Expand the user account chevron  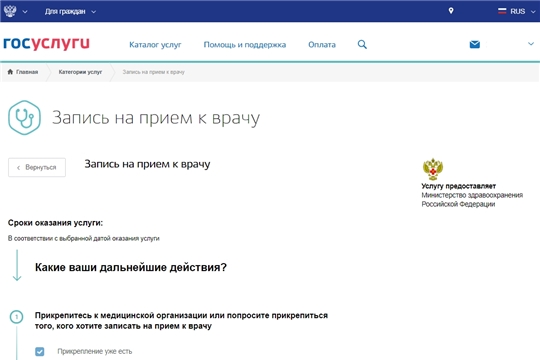pyautogui.click(x=531, y=44)
